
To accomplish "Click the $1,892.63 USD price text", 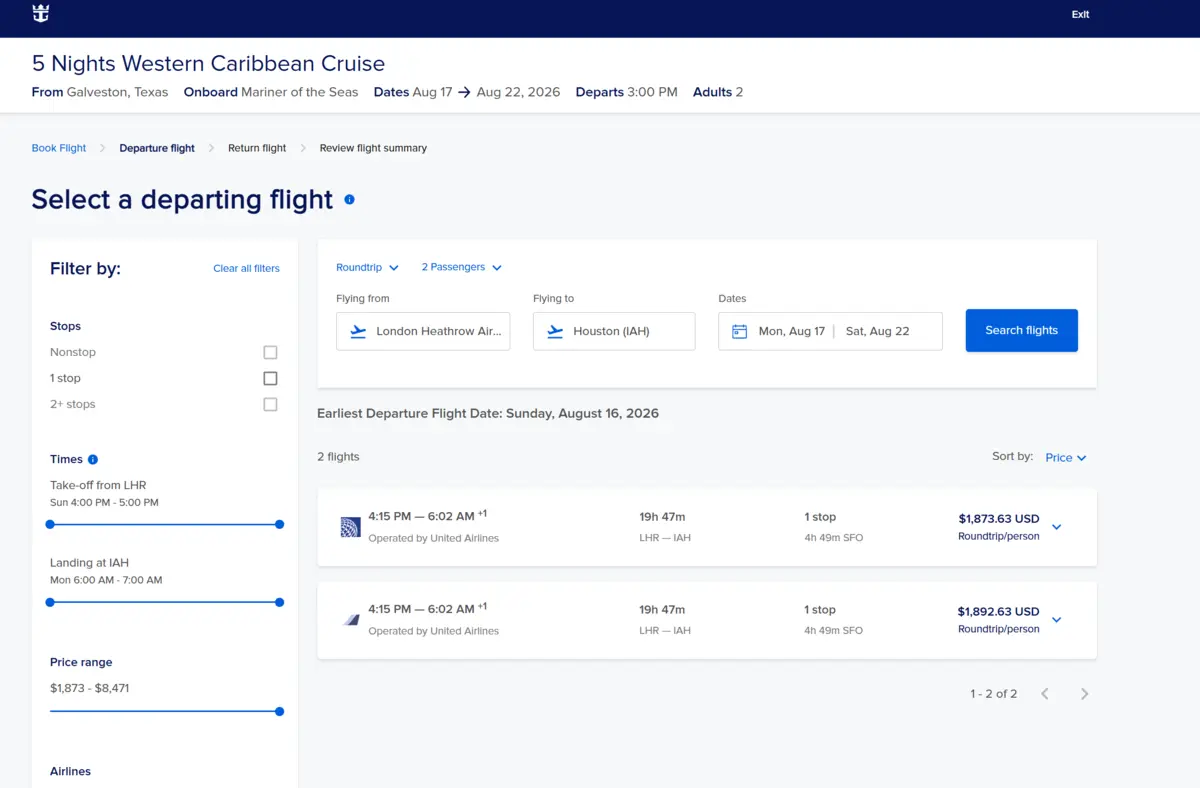I will click(x=998, y=612).
